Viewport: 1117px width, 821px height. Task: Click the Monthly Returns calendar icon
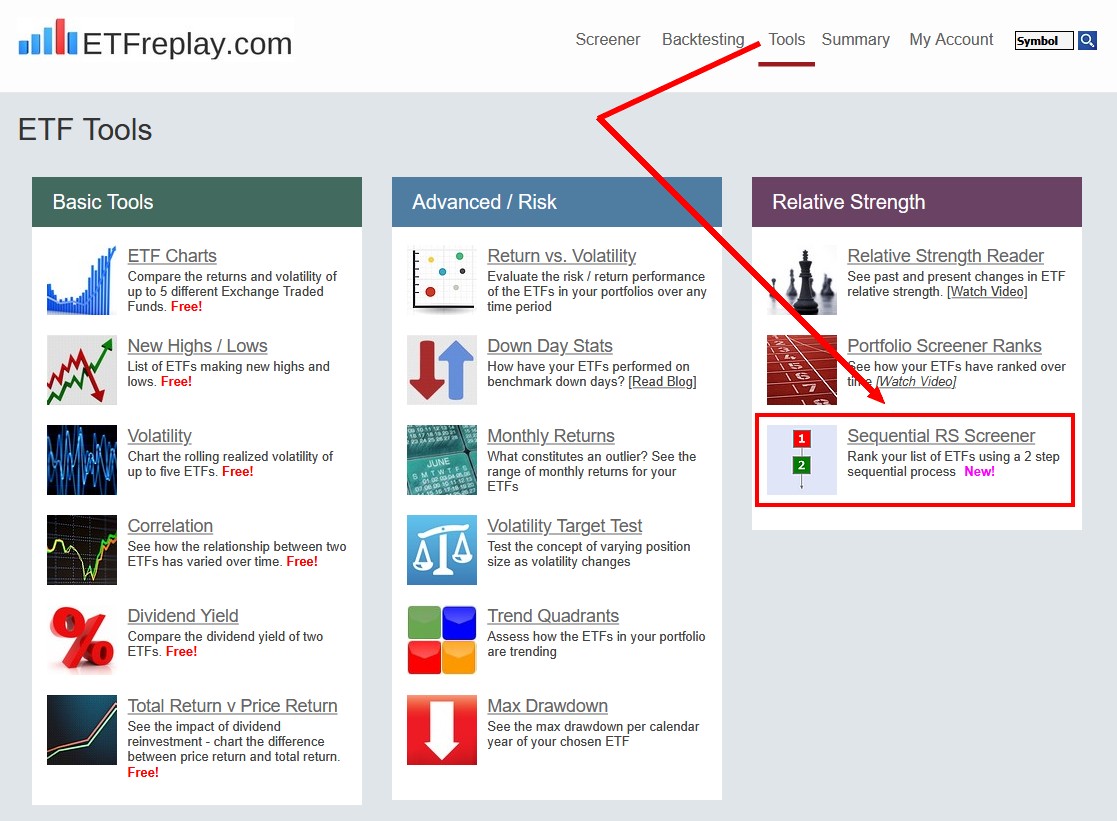click(442, 460)
